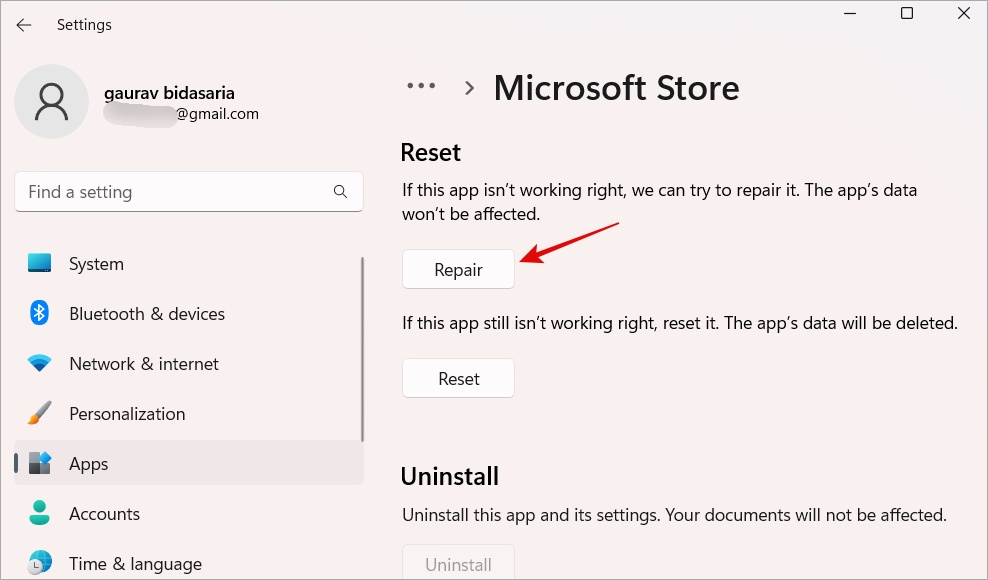Click the Personalization paintbrush icon
Viewport: 988px width, 580px height.
pyautogui.click(x=40, y=414)
